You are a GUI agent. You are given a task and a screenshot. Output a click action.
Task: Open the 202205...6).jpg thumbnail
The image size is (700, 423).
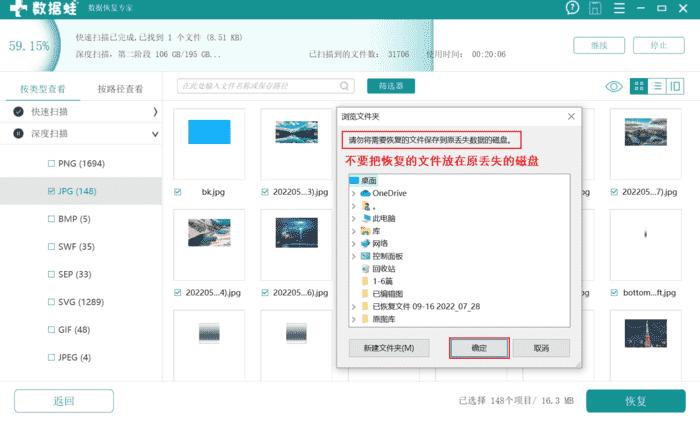296,232
